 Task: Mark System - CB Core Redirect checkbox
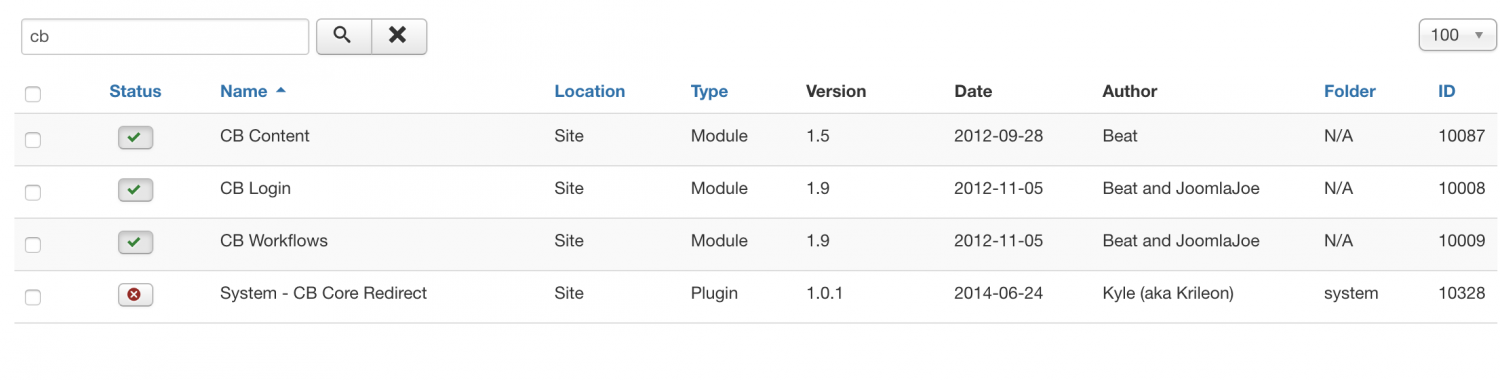pos(33,297)
